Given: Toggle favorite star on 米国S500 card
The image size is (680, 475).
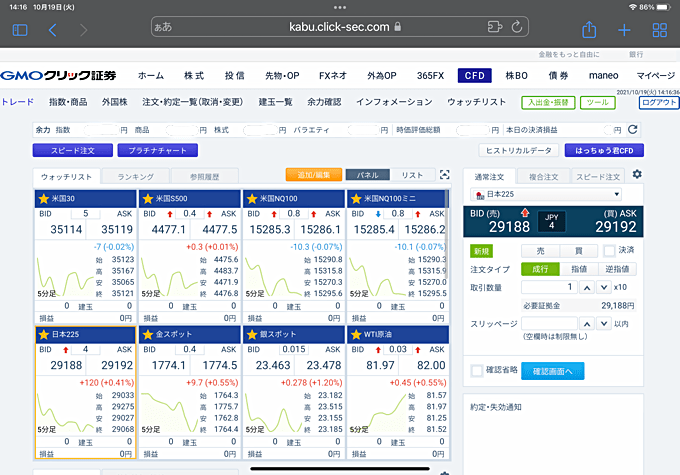Looking at the screenshot, I should [x=148, y=199].
